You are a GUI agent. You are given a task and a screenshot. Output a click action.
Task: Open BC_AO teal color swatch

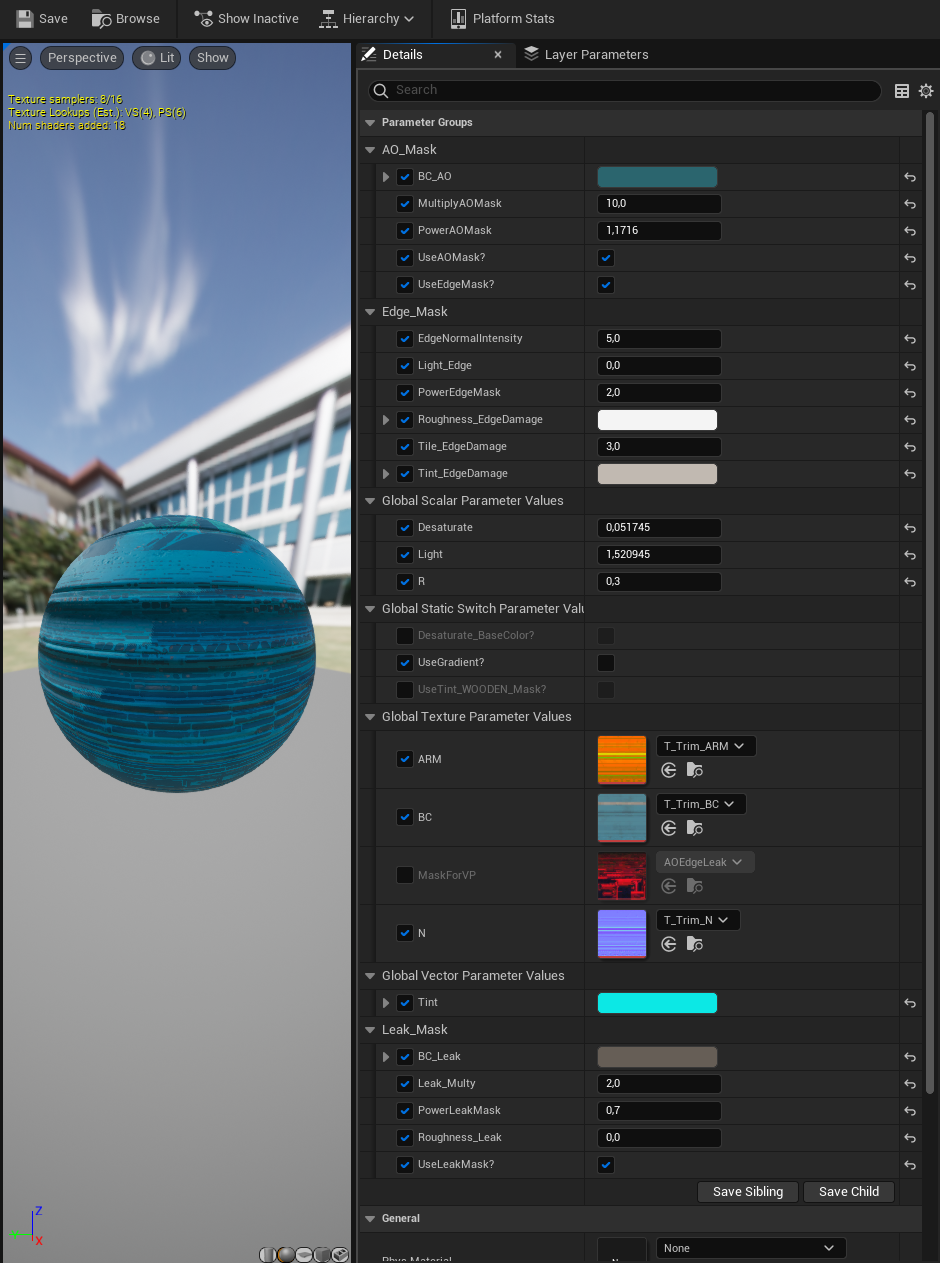pos(657,177)
